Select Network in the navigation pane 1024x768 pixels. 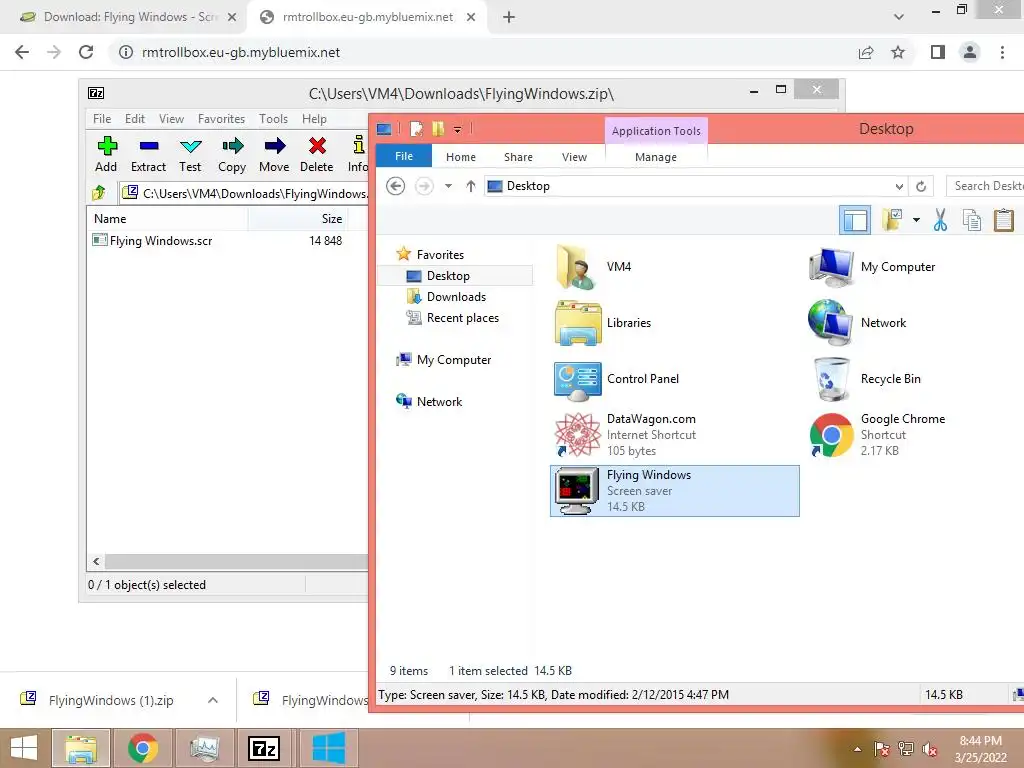(x=439, y=402)
